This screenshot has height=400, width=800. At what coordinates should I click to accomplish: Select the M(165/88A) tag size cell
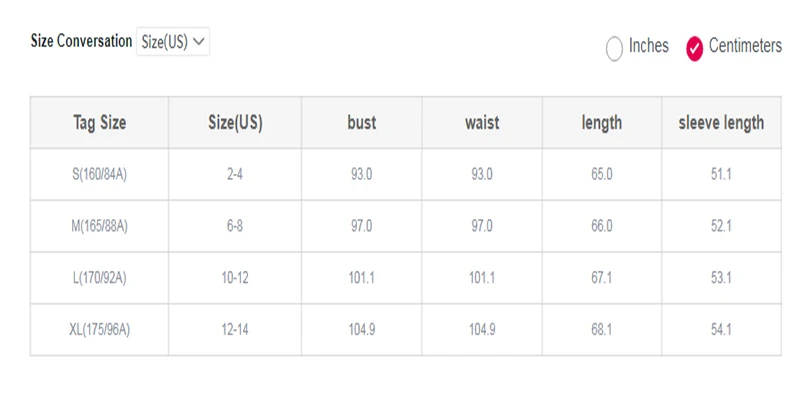(x=99, y=226)
